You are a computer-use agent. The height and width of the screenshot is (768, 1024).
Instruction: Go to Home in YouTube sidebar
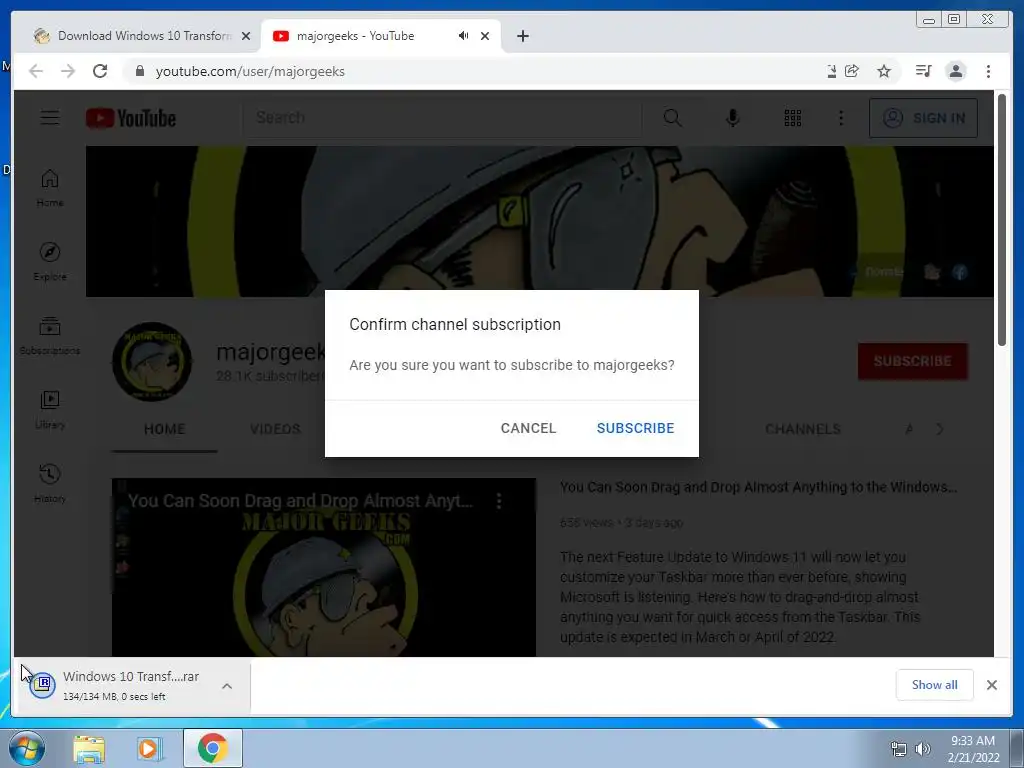click(x=50, y=188)
